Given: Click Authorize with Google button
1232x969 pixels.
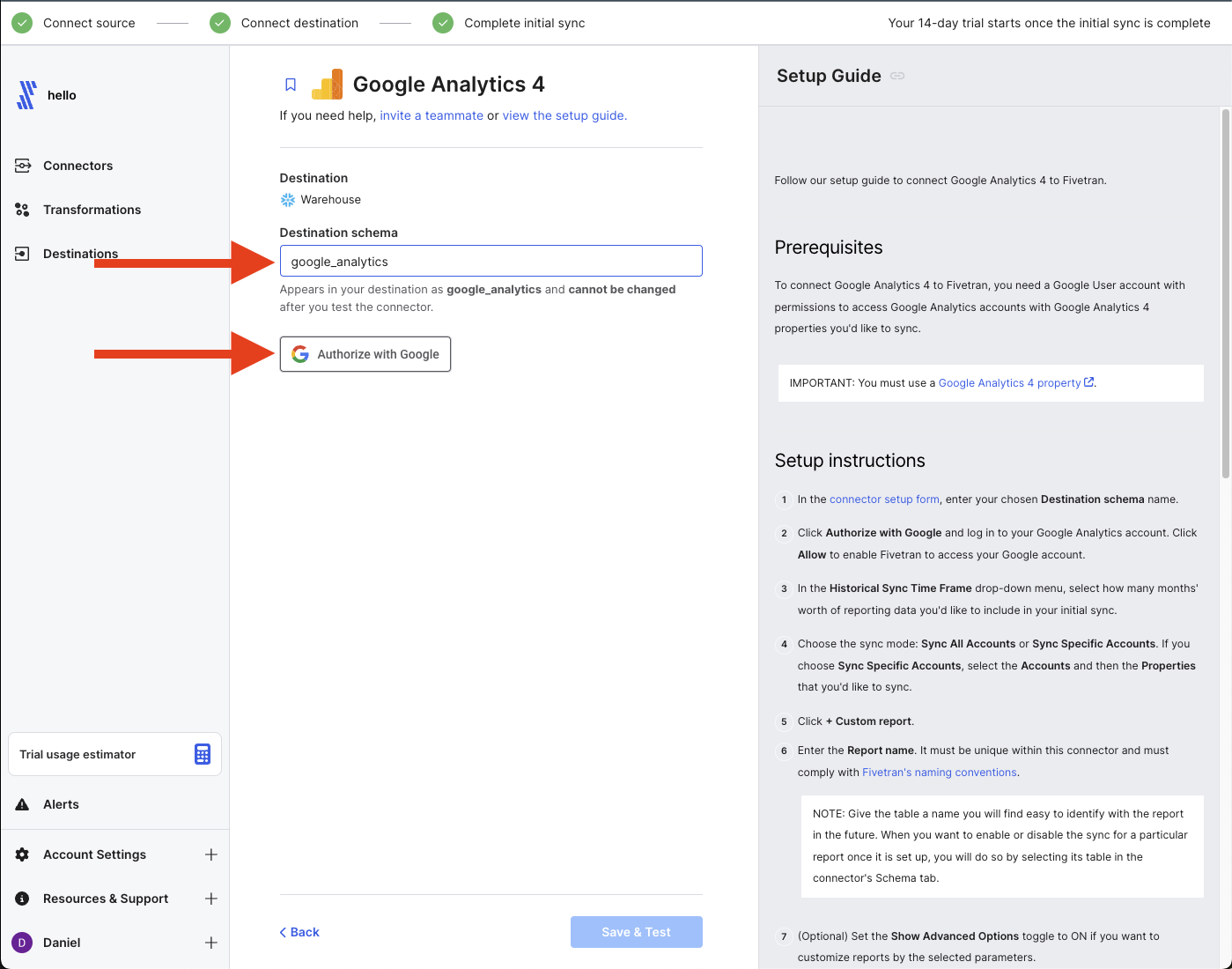Looking at the screenshot, I should click(365, 354).
